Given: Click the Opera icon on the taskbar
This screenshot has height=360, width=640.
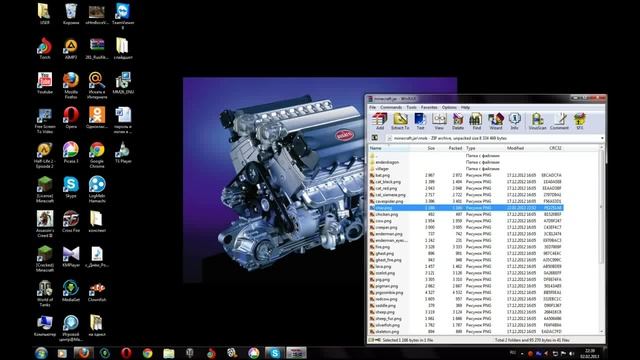Looking at the screenshot, I should 126,353.
